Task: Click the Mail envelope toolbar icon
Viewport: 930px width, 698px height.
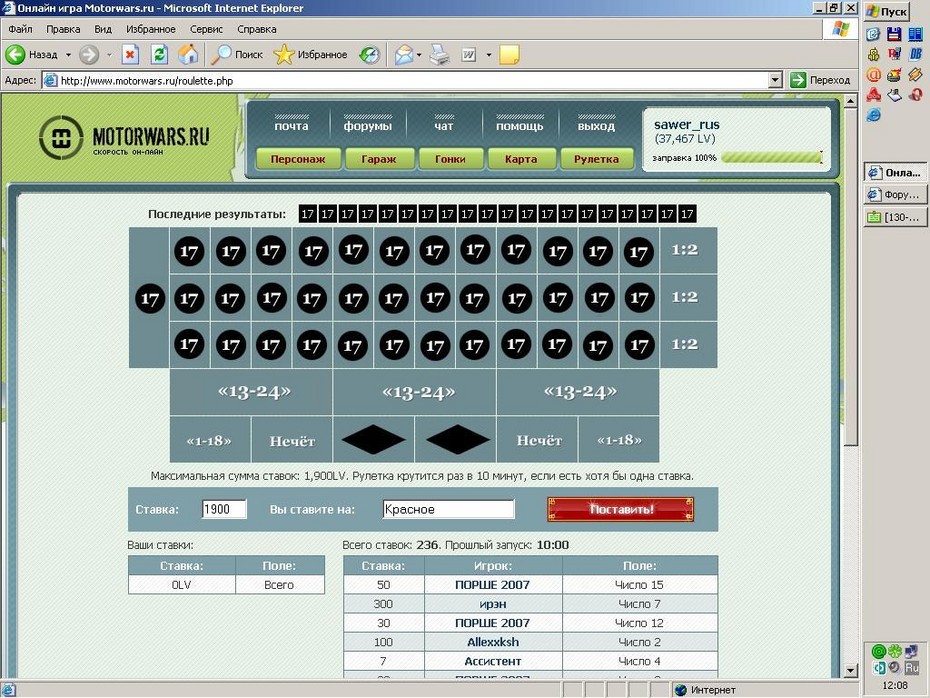Action: tap(404, 55)
